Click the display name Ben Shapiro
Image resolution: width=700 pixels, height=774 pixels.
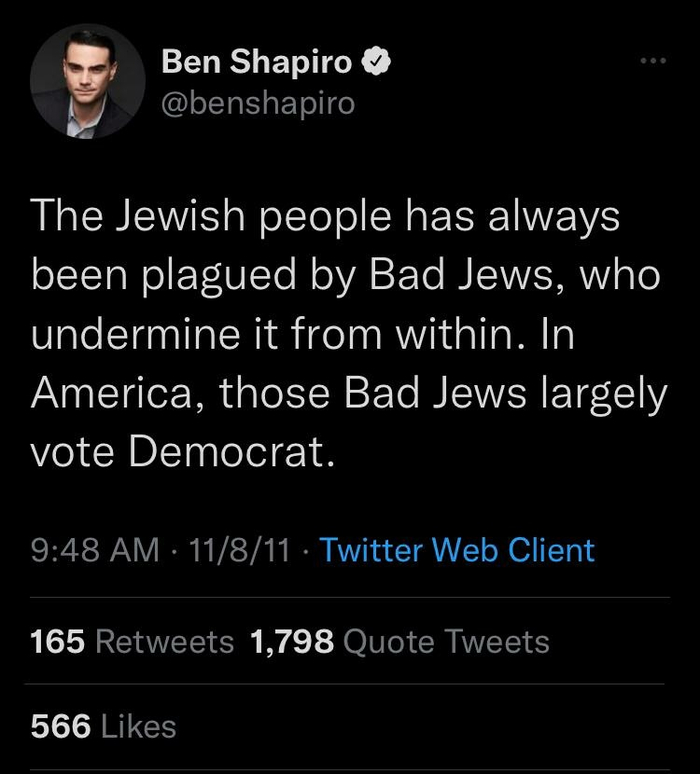257,63
